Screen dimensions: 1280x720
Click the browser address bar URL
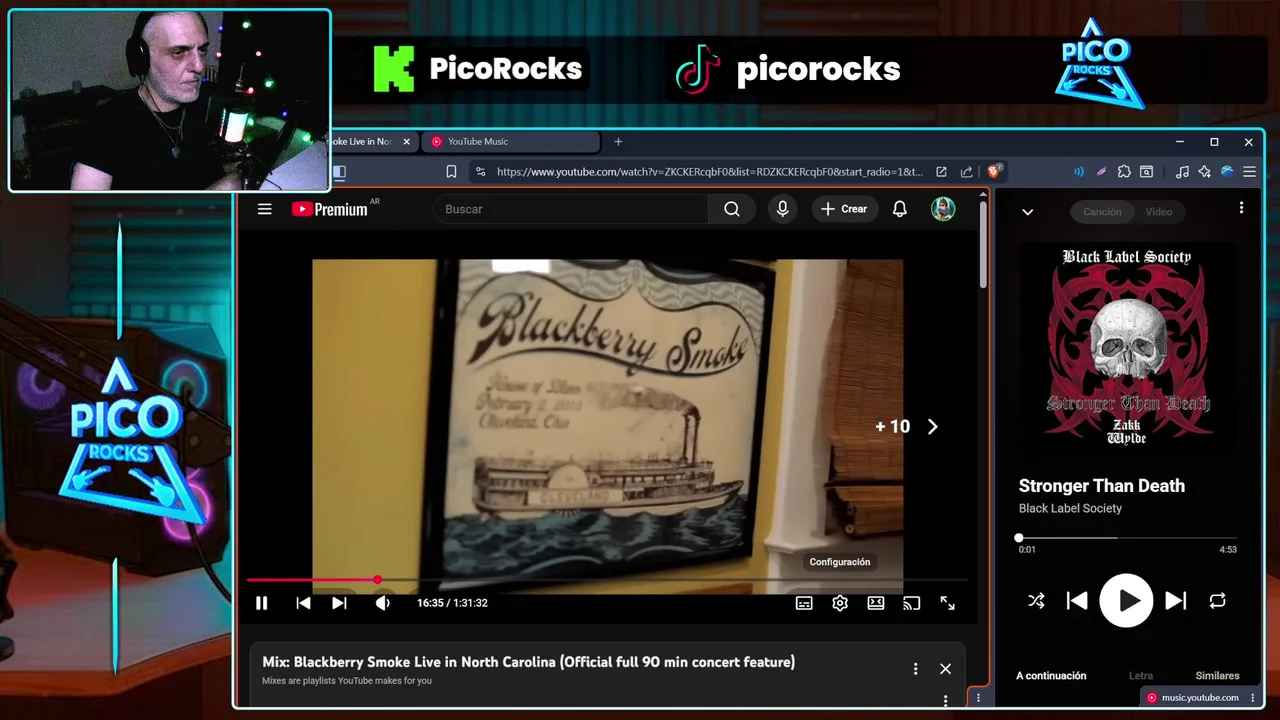click(709, 172)
